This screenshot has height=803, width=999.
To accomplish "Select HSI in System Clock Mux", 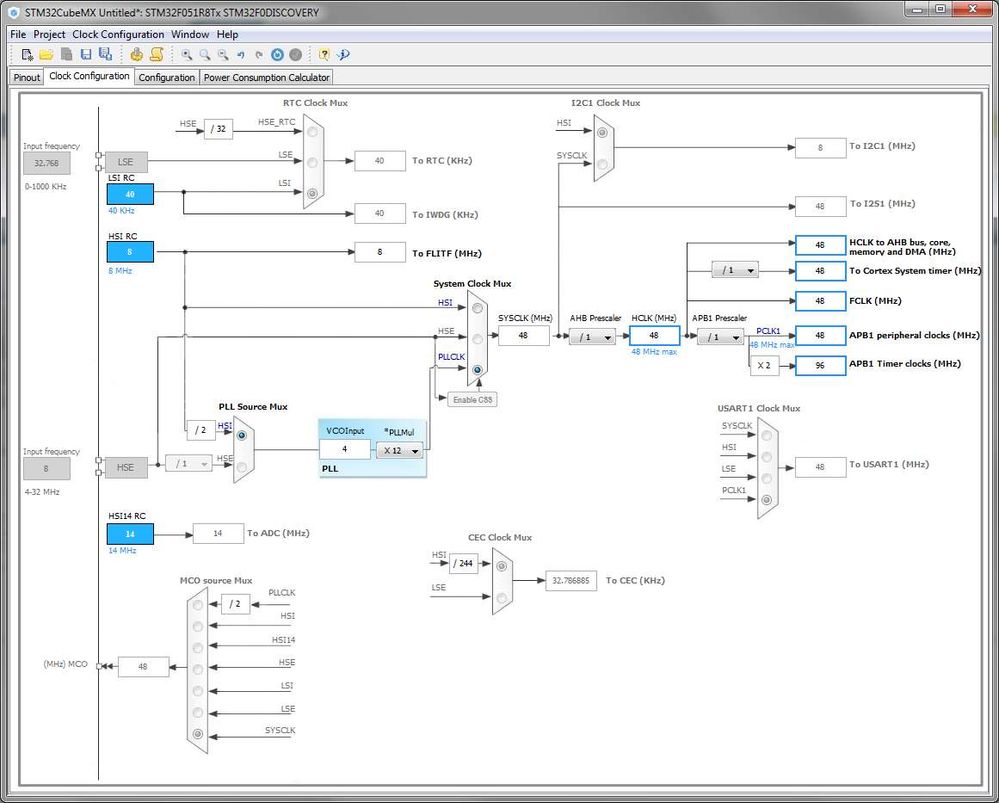I will pyautogui.click(x=477, y=307).
